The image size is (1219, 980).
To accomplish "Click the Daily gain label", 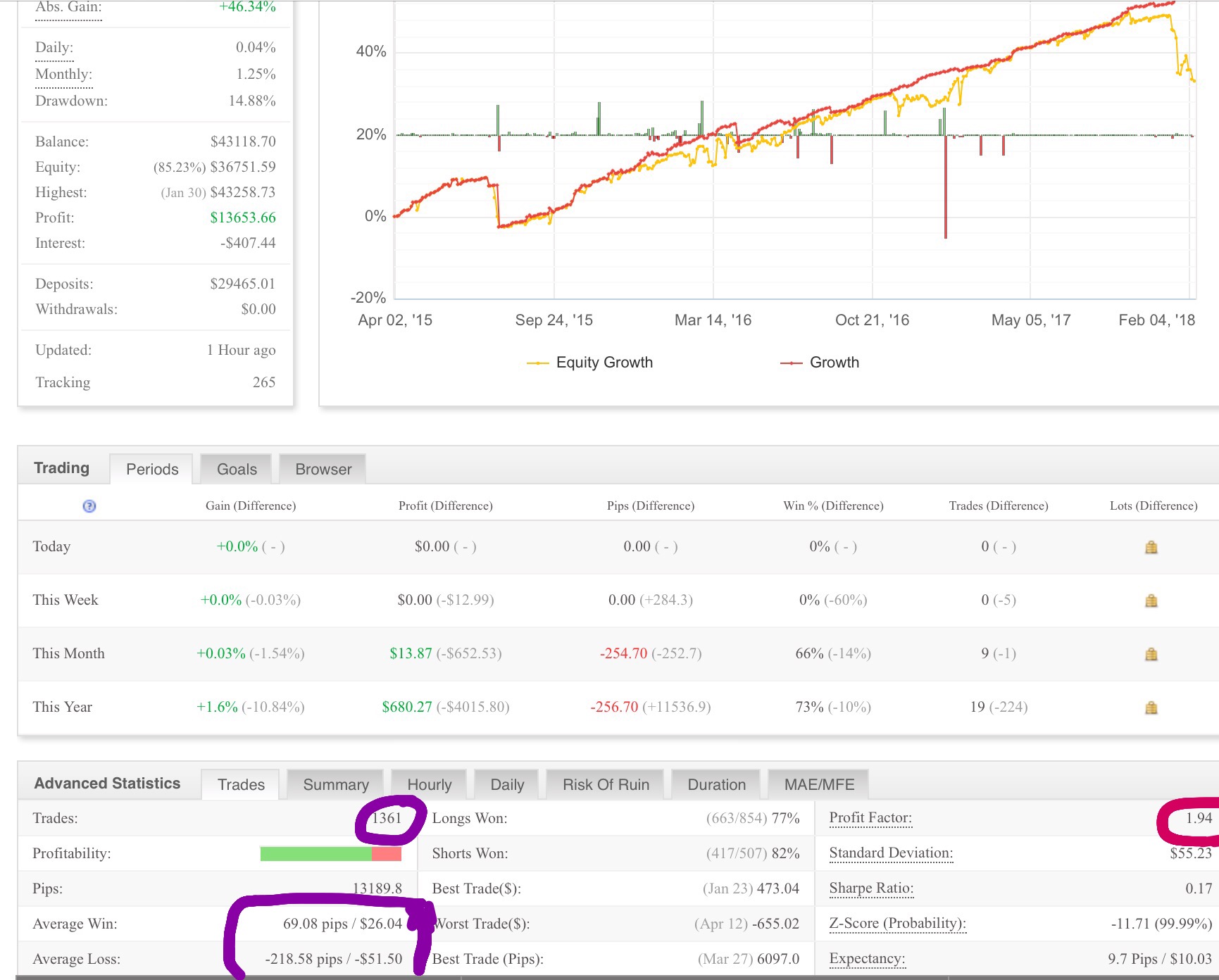I will tap(54, 48).
